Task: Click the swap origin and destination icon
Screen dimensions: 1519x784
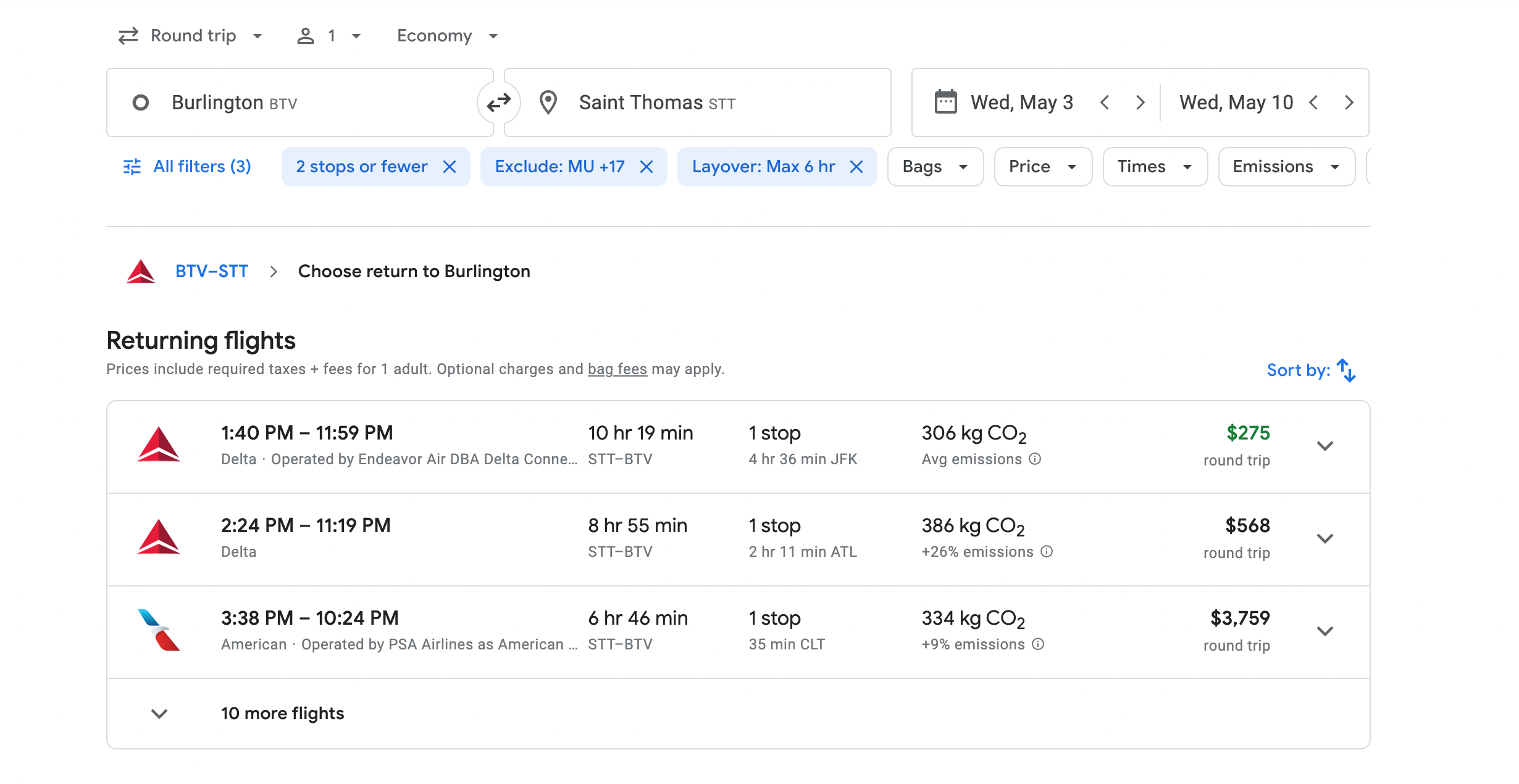Action: (498, 102)
